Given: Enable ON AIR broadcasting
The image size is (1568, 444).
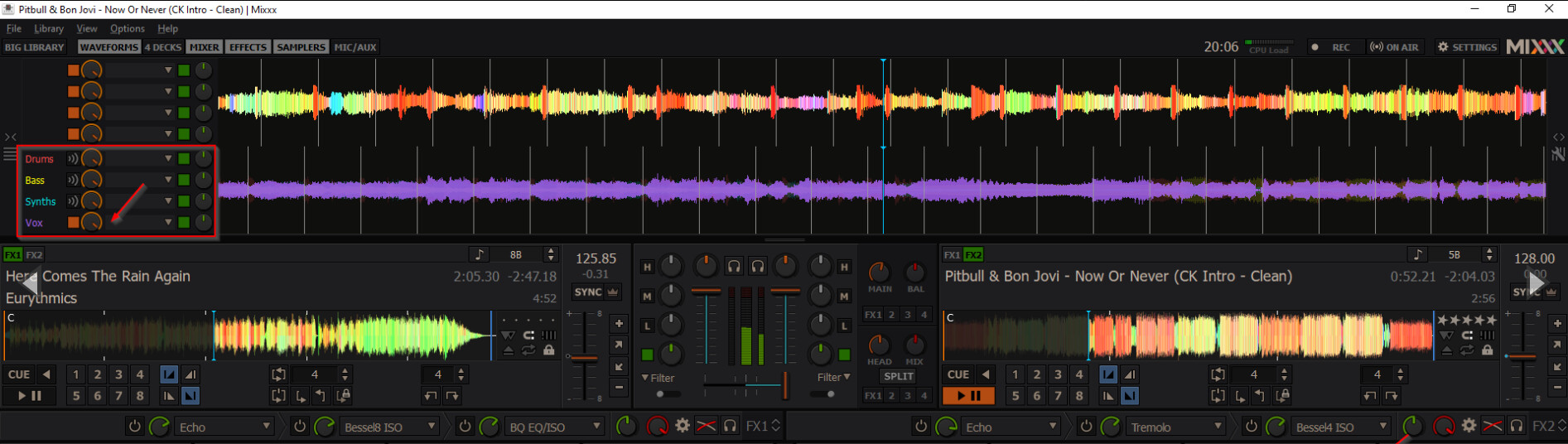Looking at the screenshot, I should (1393, 47).
